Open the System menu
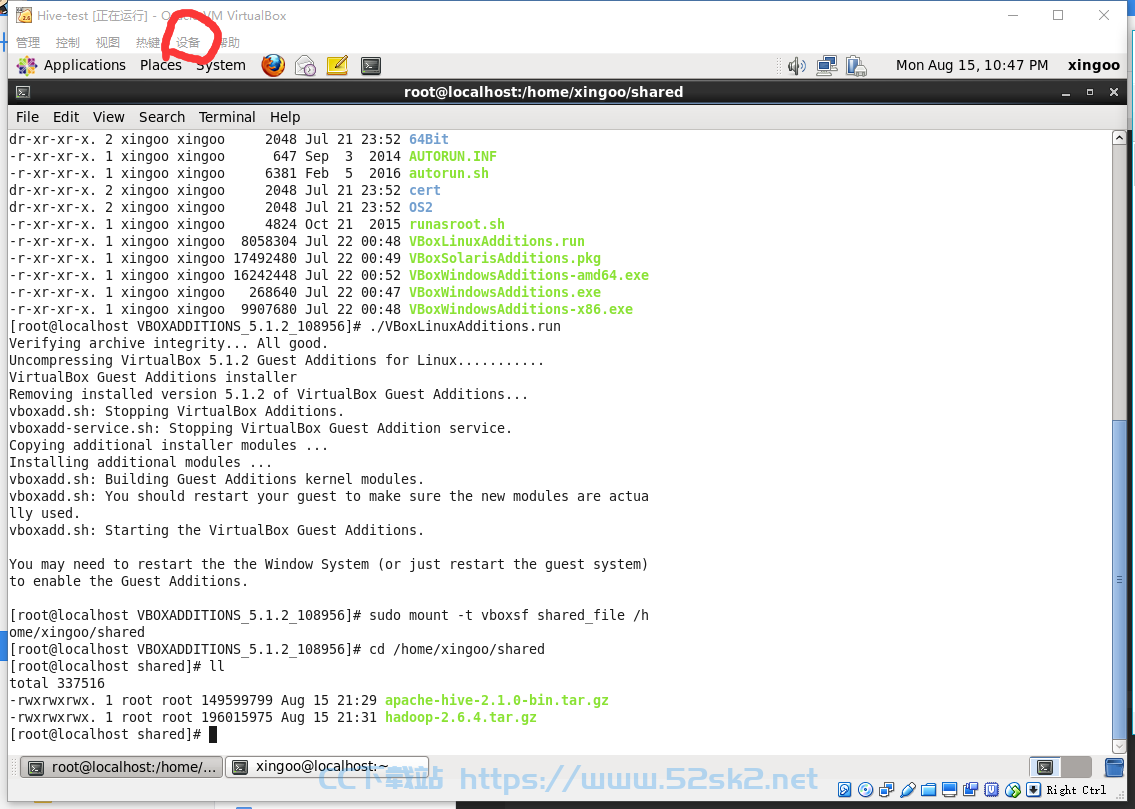The width and height of the screenshot is (1135, 809). coord(221,65)
